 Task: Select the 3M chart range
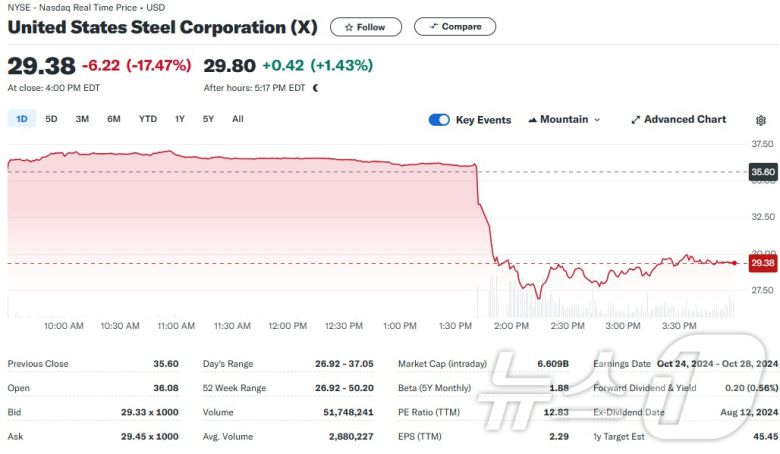pos(82,119)
